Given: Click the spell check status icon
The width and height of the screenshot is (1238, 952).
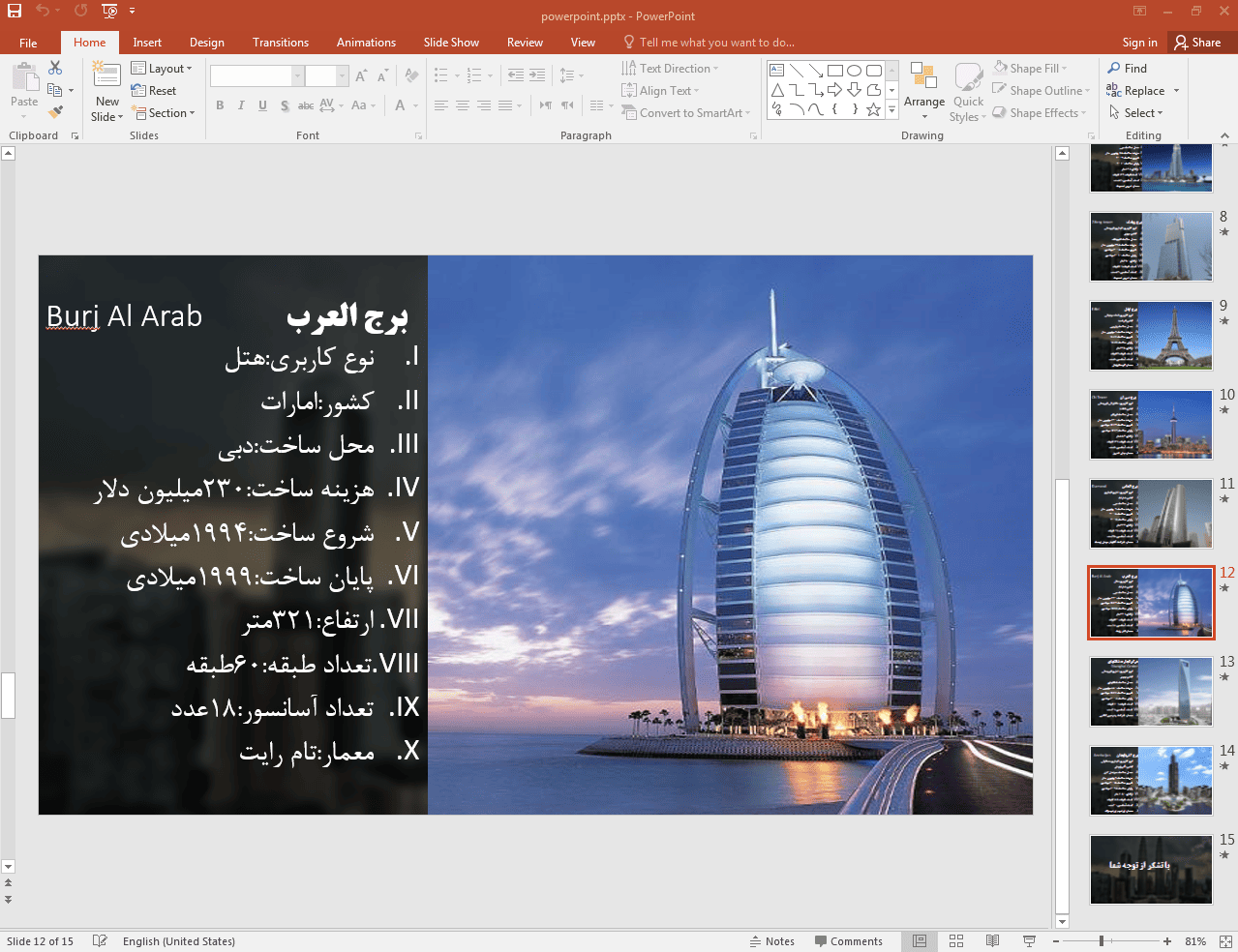Looking at the screenshot, I should 100,941.
